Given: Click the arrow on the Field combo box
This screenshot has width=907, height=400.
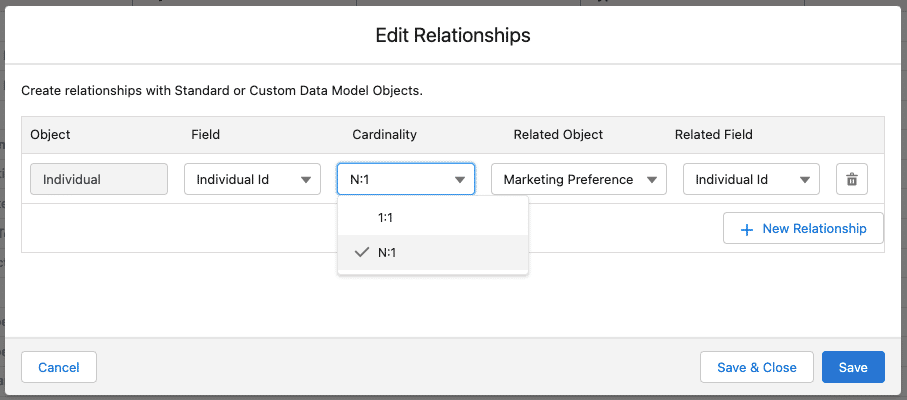Looking at the screenshot, I should pyautogui.click(x=306, y=180).
